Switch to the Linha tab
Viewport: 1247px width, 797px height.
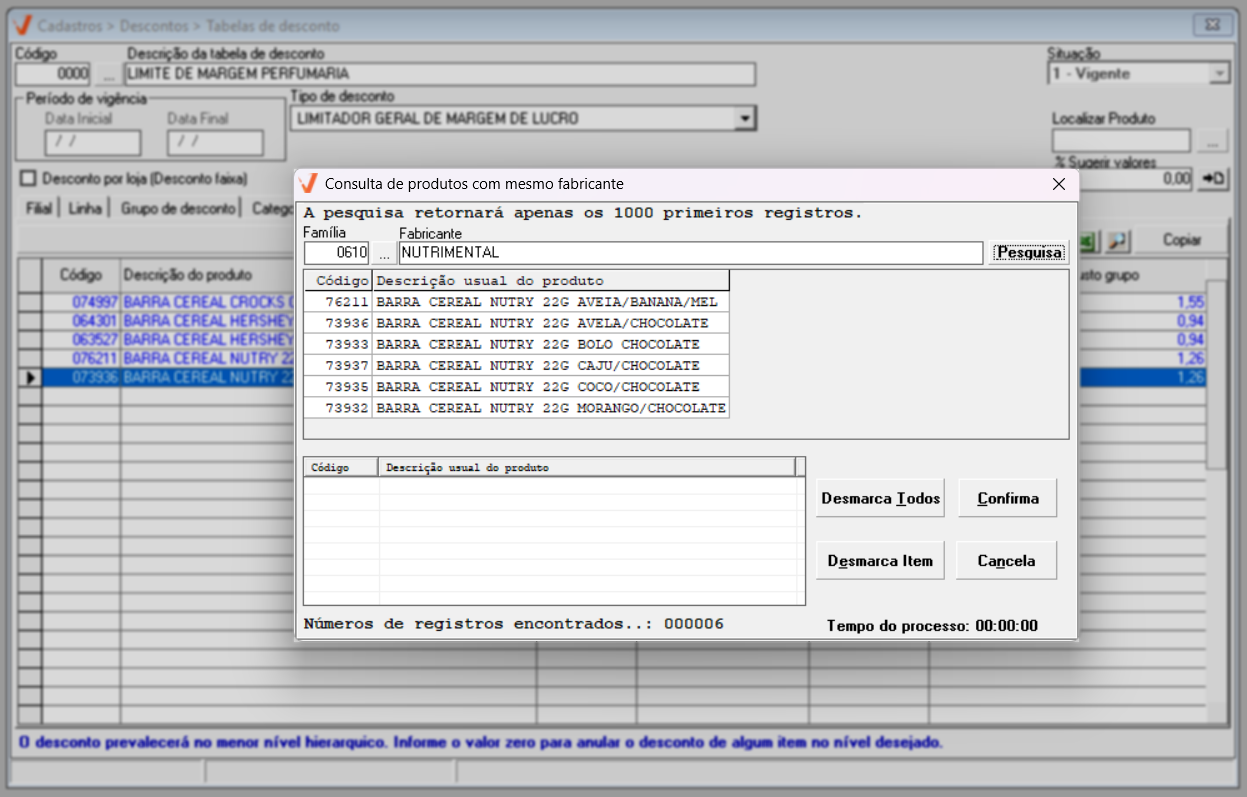point(85,208)
